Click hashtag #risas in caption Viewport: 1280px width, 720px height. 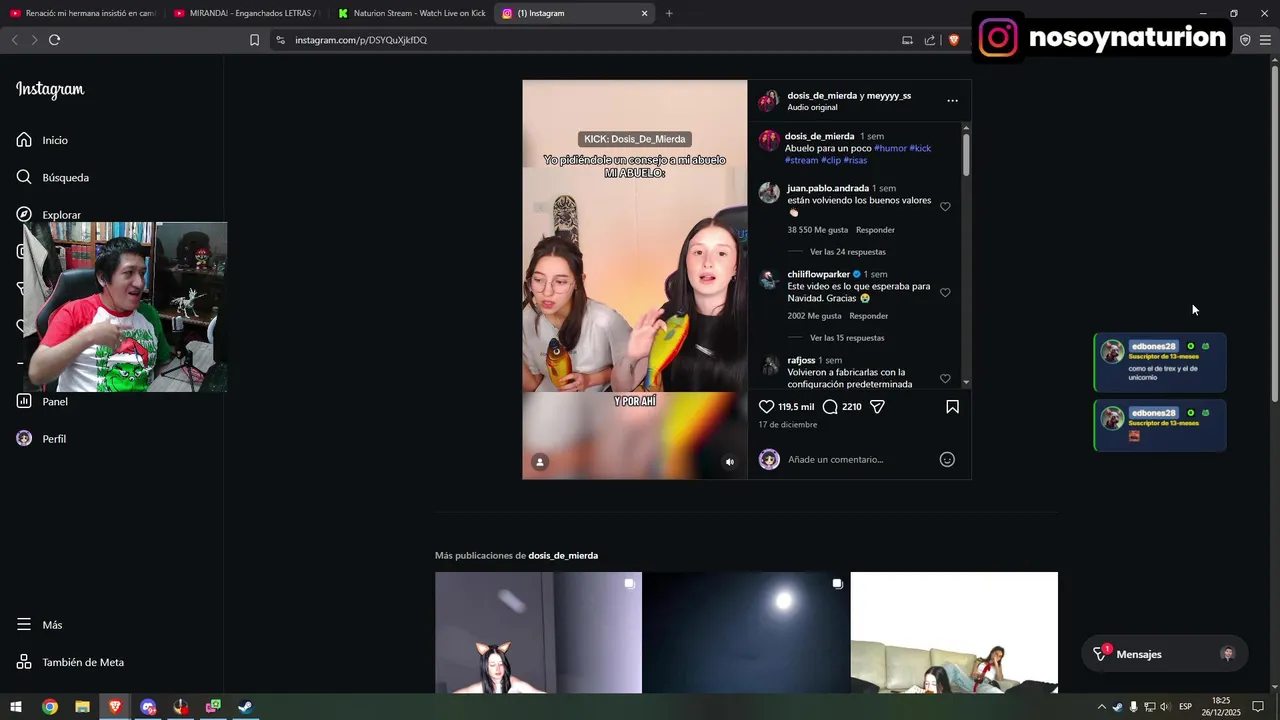coord(855,160)
